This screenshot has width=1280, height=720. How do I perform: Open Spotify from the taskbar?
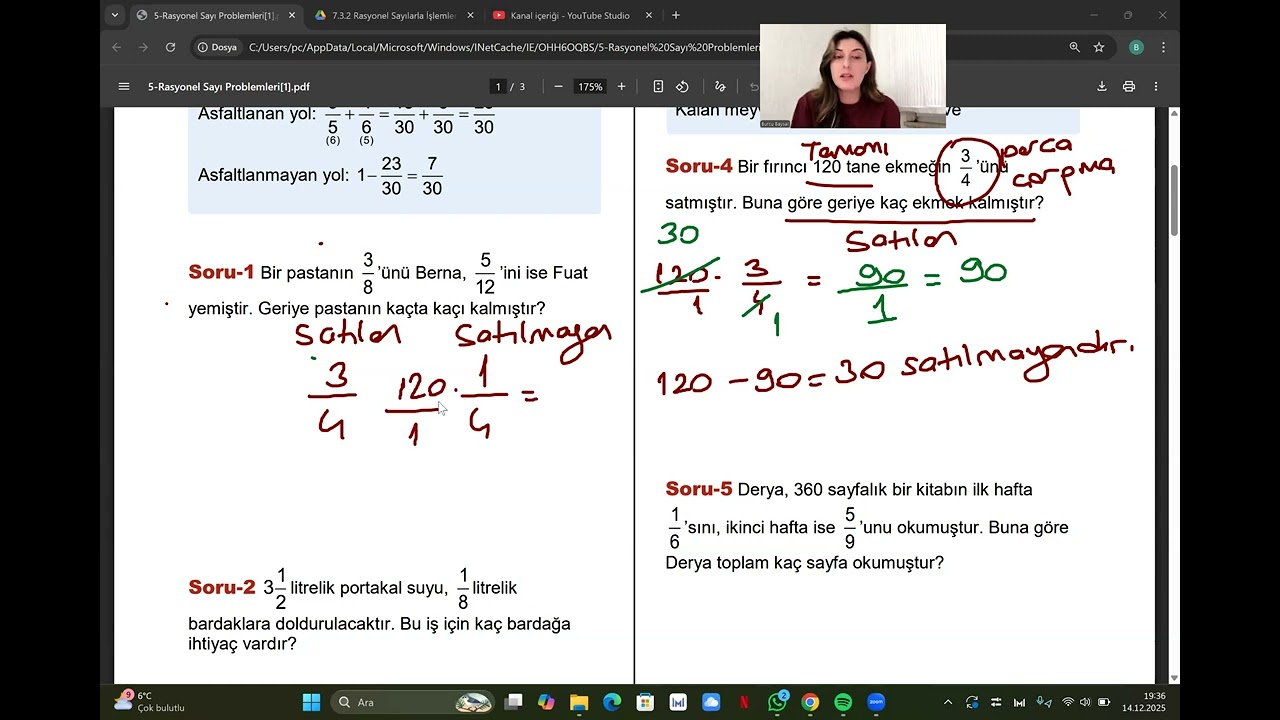tap(843, 702)
